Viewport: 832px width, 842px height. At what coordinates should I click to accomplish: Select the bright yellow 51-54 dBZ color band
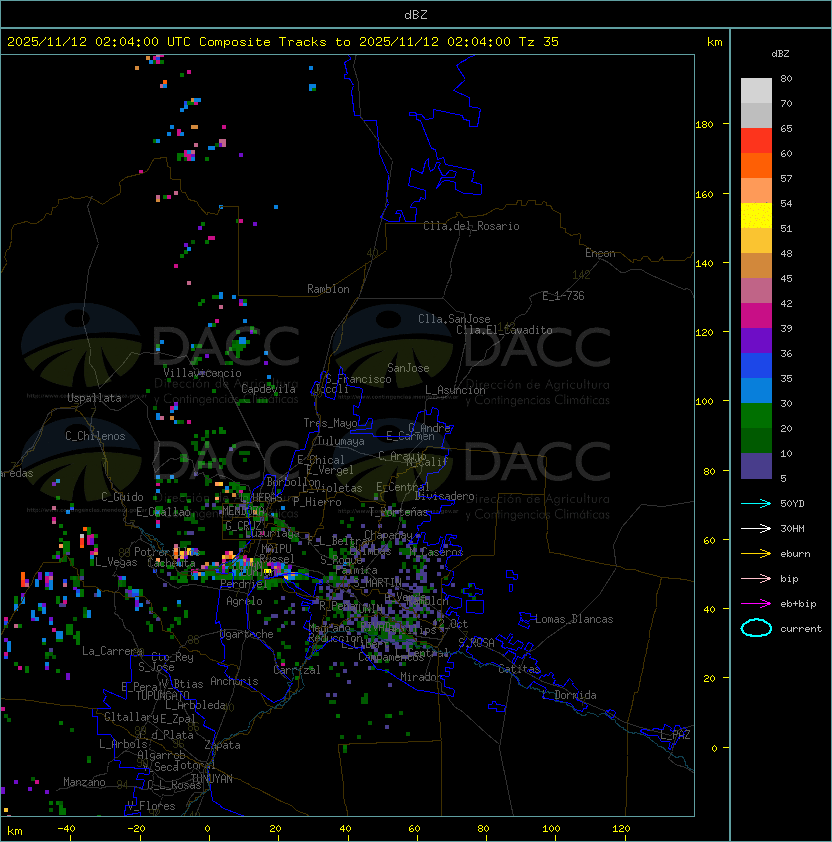pos(756,216)
